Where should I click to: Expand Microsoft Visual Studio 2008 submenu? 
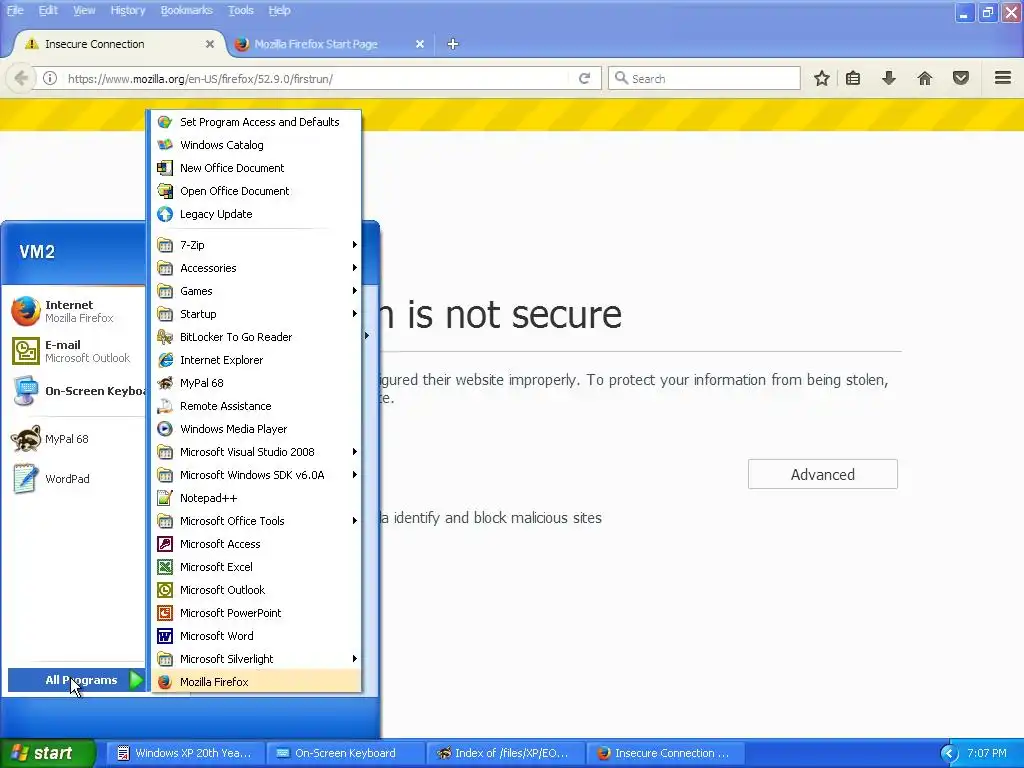(257, 452)
